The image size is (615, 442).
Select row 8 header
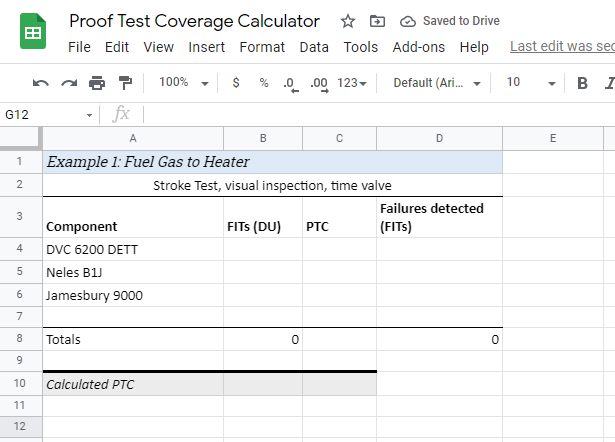[20, 338]
